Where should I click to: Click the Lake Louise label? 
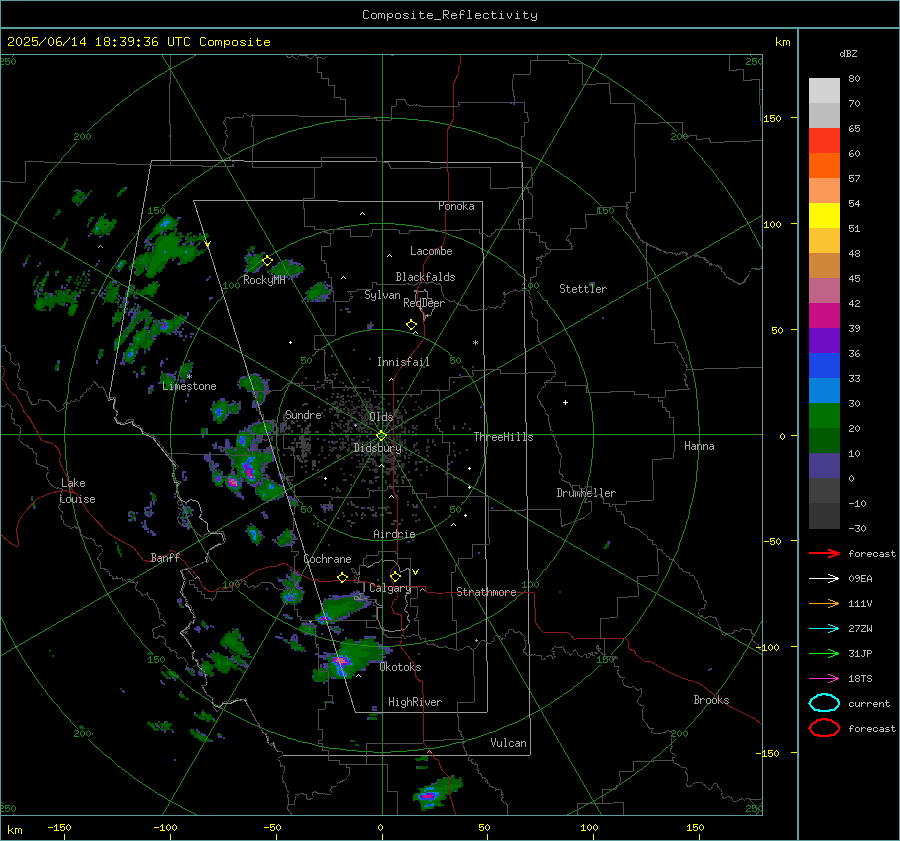(x=77, y=491)
